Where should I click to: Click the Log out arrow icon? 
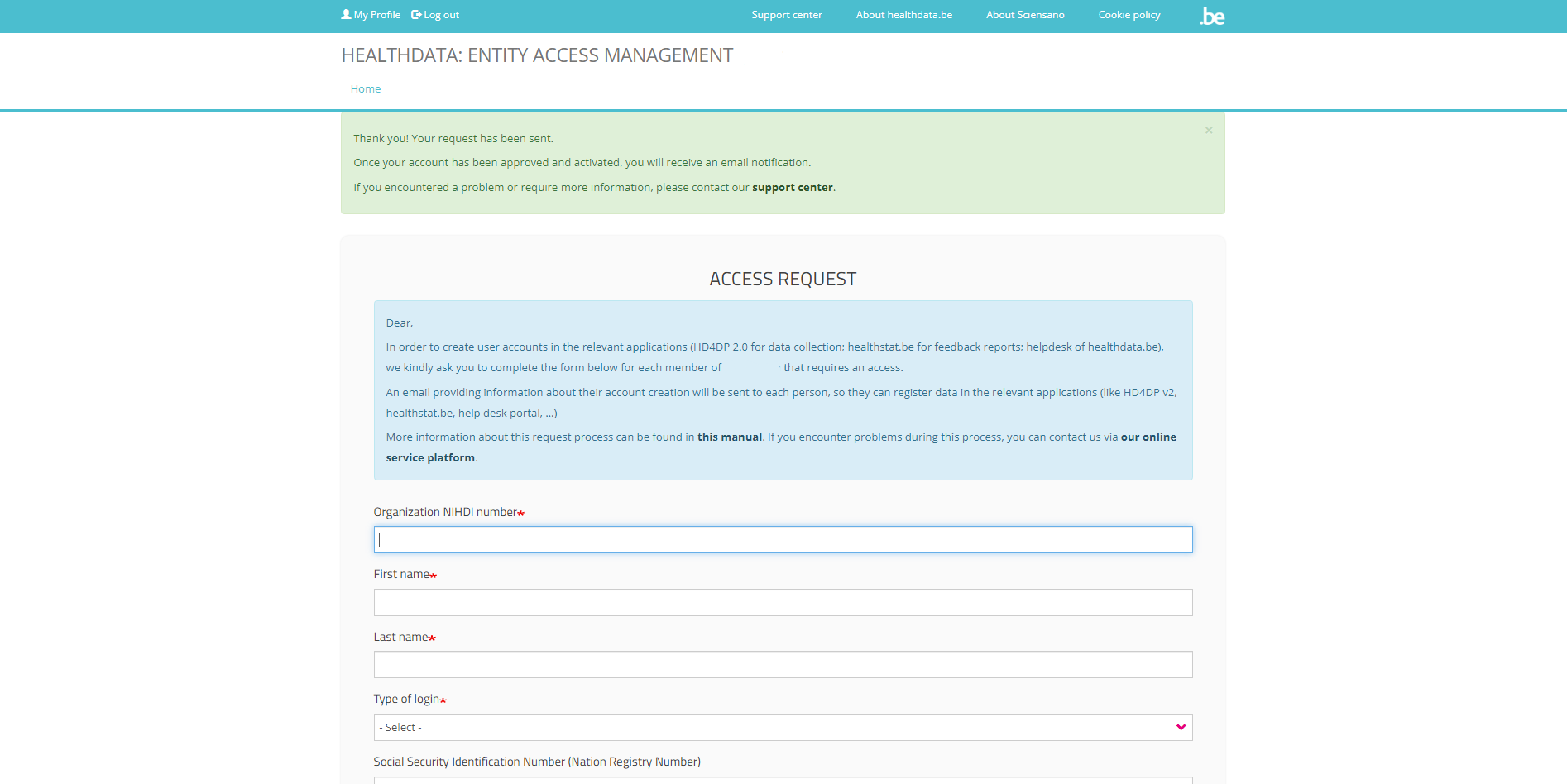coord(416,15)
